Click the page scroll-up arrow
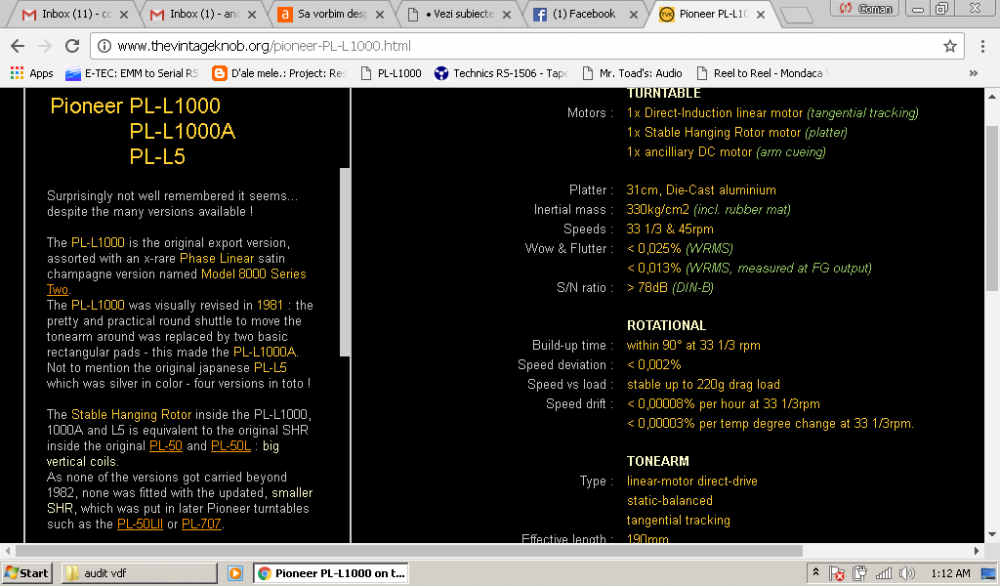This screenshot has width=1000, height=586. (992, 96)
